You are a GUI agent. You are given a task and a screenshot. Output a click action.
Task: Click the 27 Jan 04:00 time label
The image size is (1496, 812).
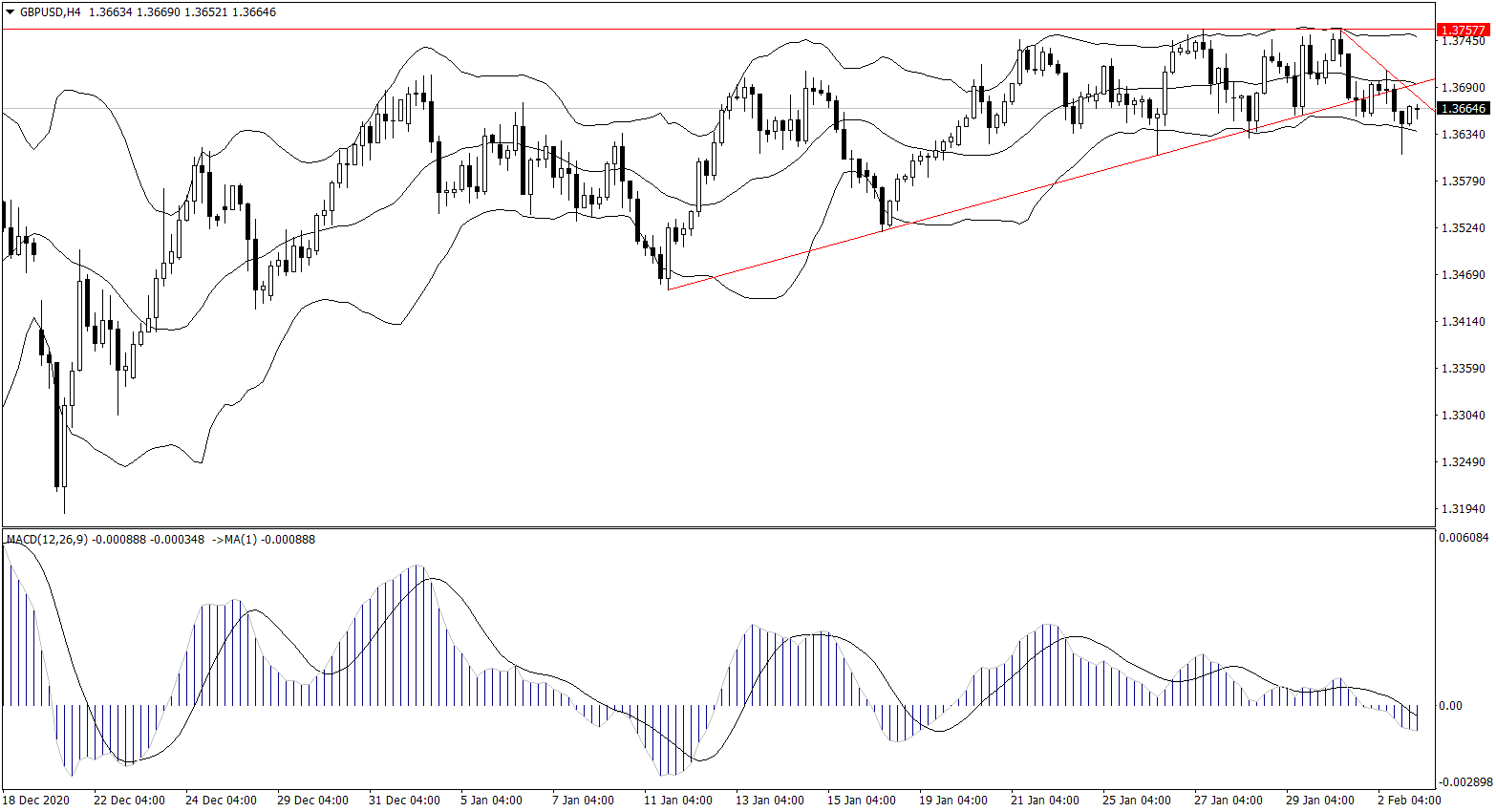tap(1228, 801)
